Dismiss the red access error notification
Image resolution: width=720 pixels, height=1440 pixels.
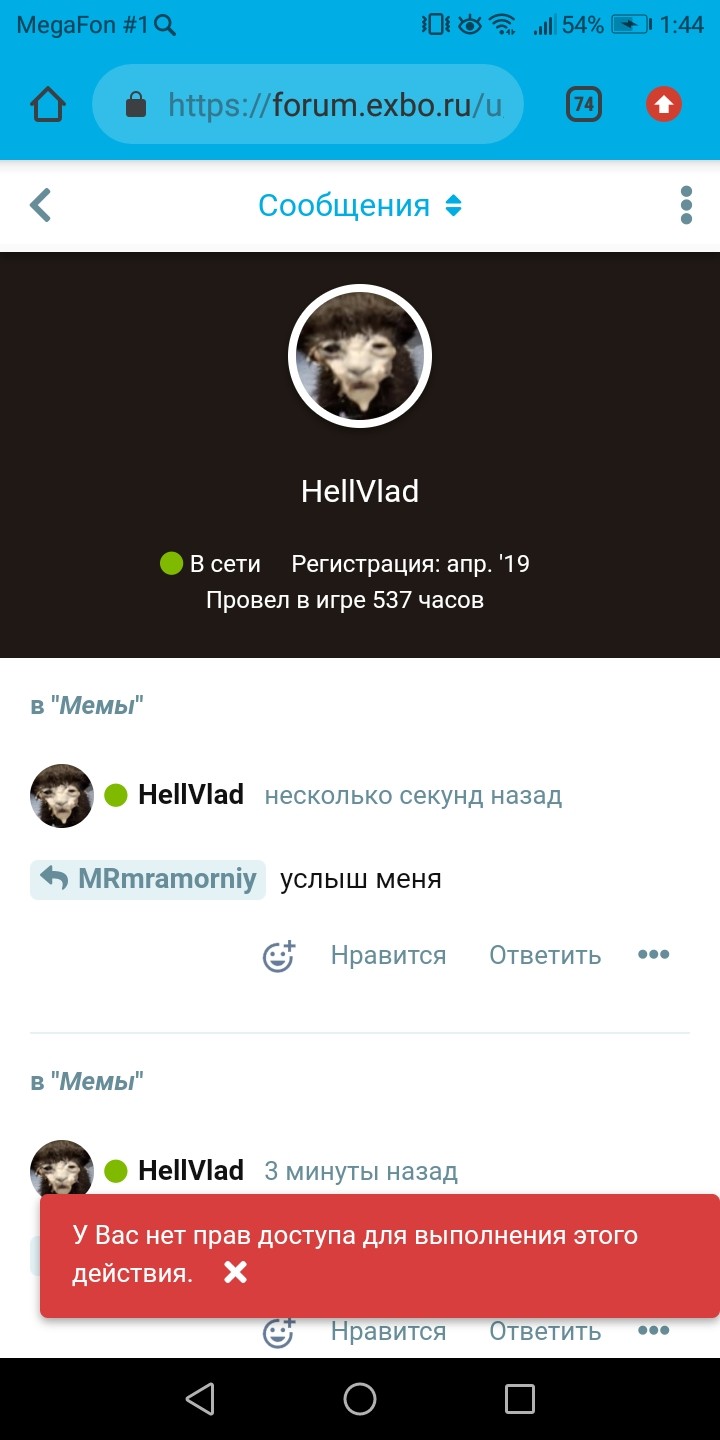click(x=235, y=1272)
